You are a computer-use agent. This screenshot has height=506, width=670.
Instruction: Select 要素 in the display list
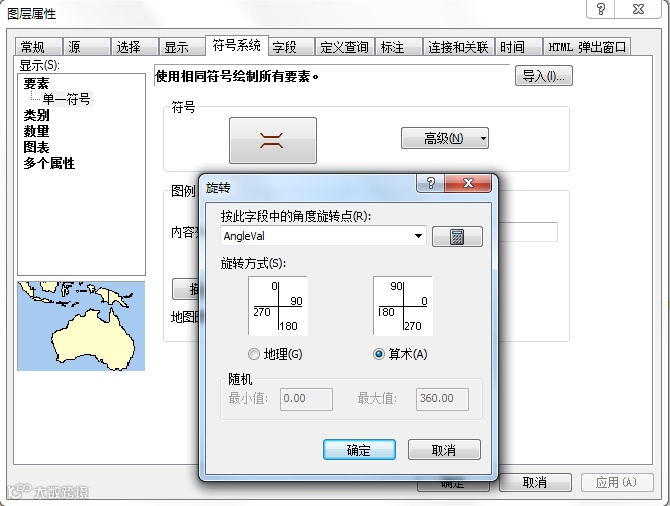(36, 83)
